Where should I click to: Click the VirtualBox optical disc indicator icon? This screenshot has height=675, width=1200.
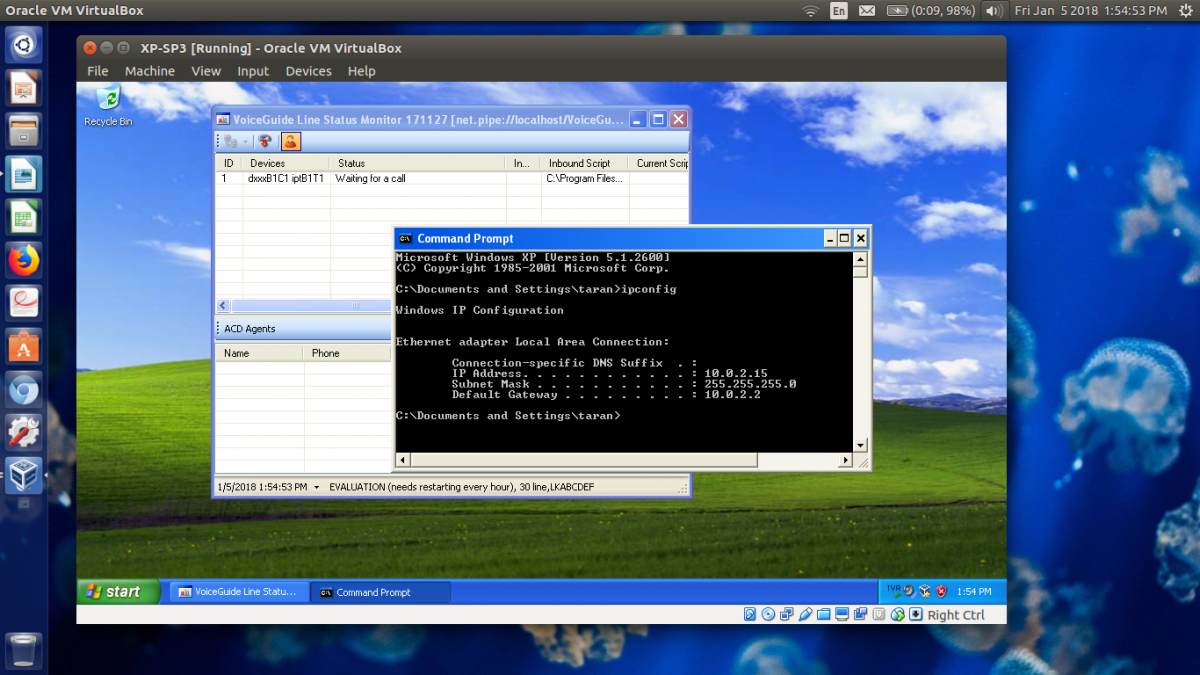coord(768,614)
